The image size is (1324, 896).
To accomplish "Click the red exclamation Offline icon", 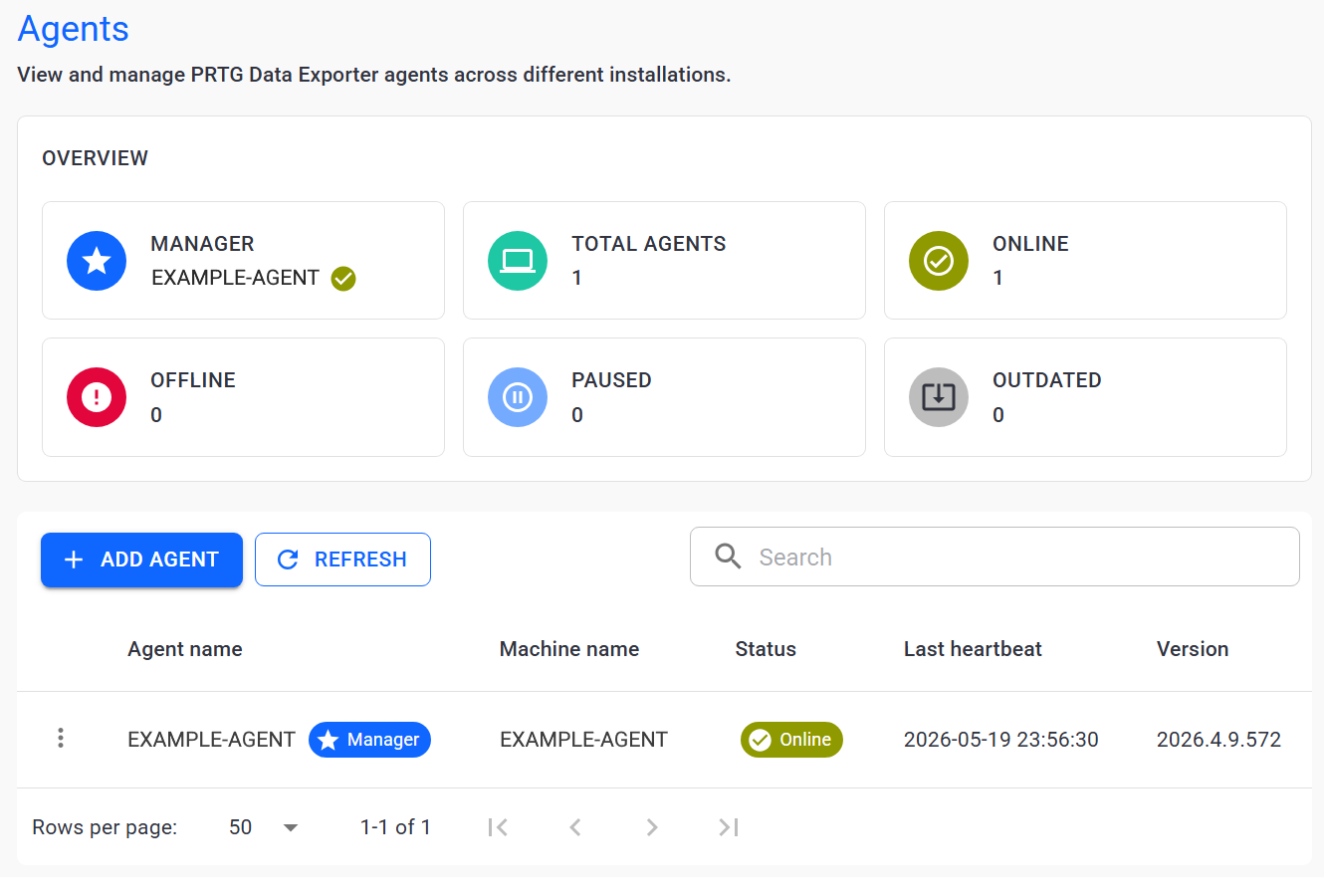I will coord(97,397).
